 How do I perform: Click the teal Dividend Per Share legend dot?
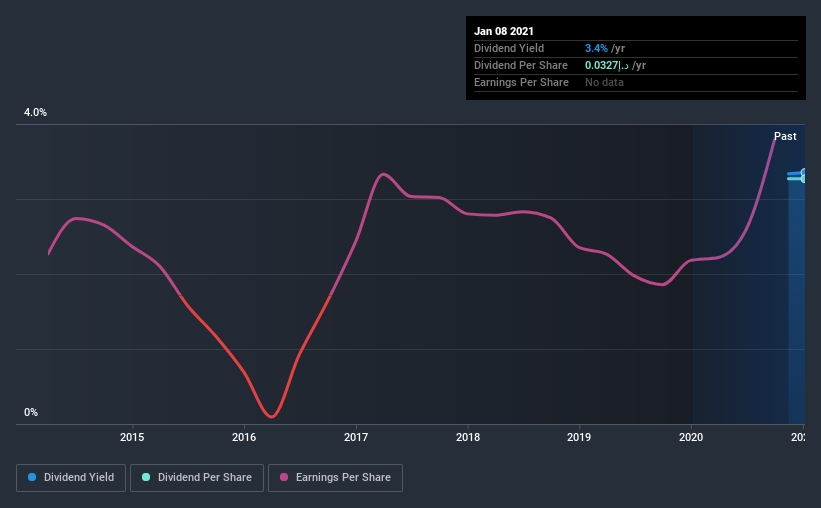pos(146,477)
